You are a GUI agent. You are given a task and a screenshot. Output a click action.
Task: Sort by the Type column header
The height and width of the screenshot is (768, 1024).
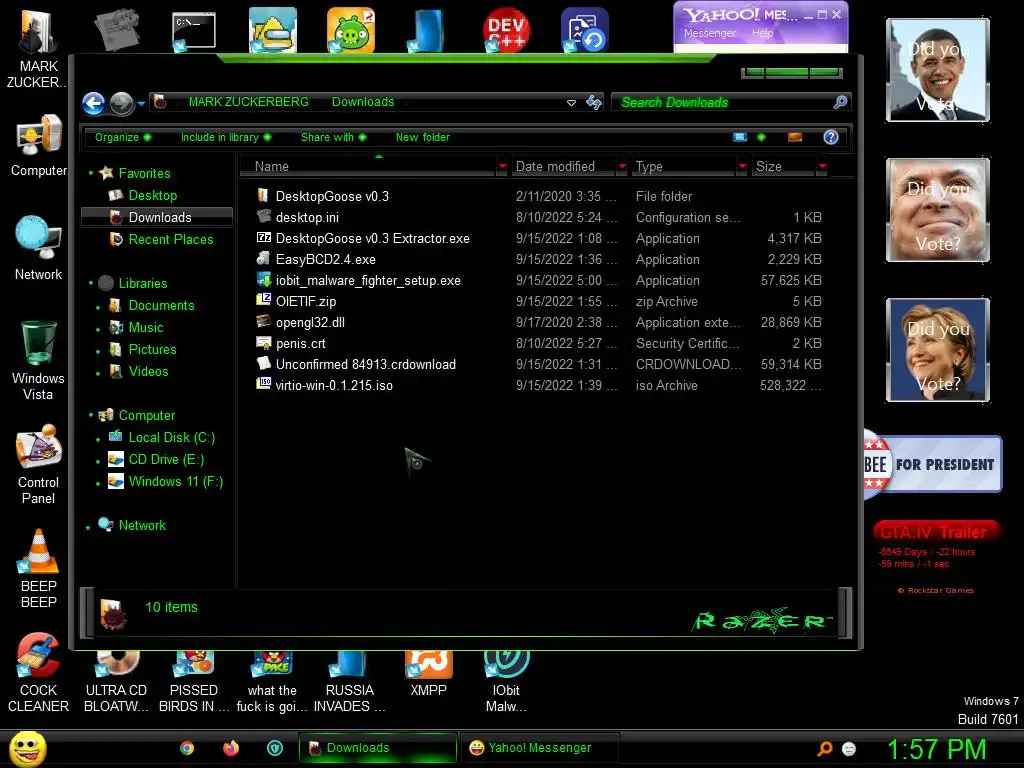coord(684,167)
